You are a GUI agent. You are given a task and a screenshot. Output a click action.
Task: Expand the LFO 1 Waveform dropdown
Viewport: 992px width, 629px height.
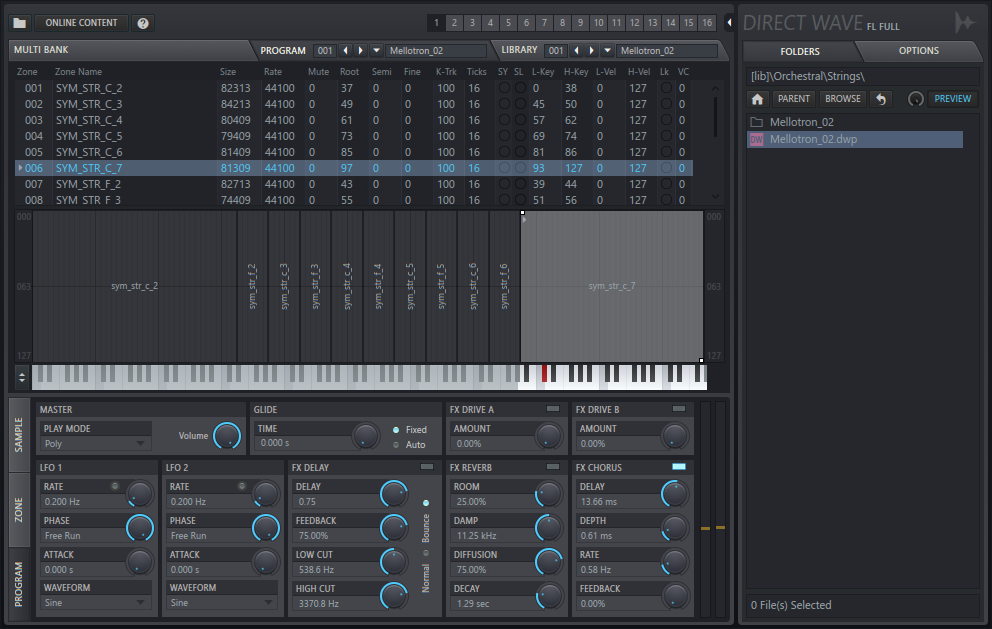pos(95,603)
